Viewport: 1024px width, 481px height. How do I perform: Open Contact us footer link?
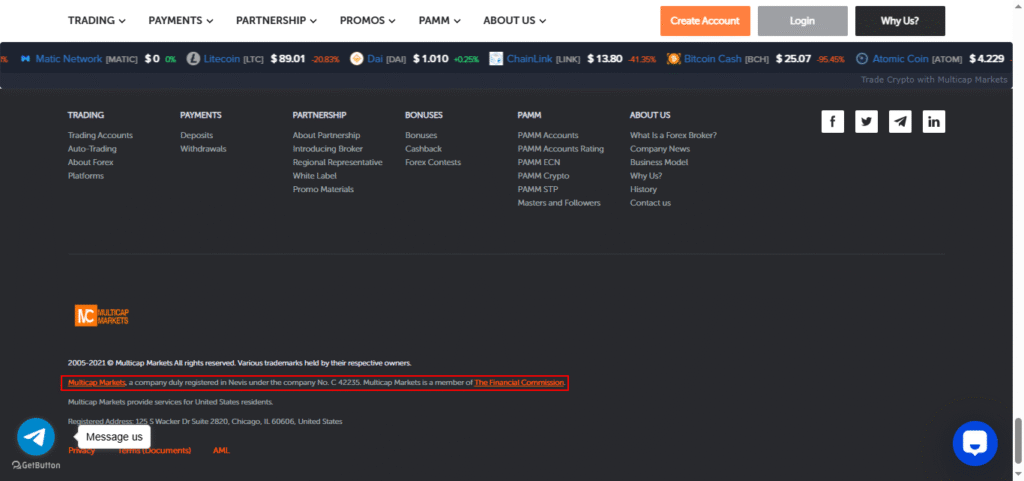[x=650, y=203]
